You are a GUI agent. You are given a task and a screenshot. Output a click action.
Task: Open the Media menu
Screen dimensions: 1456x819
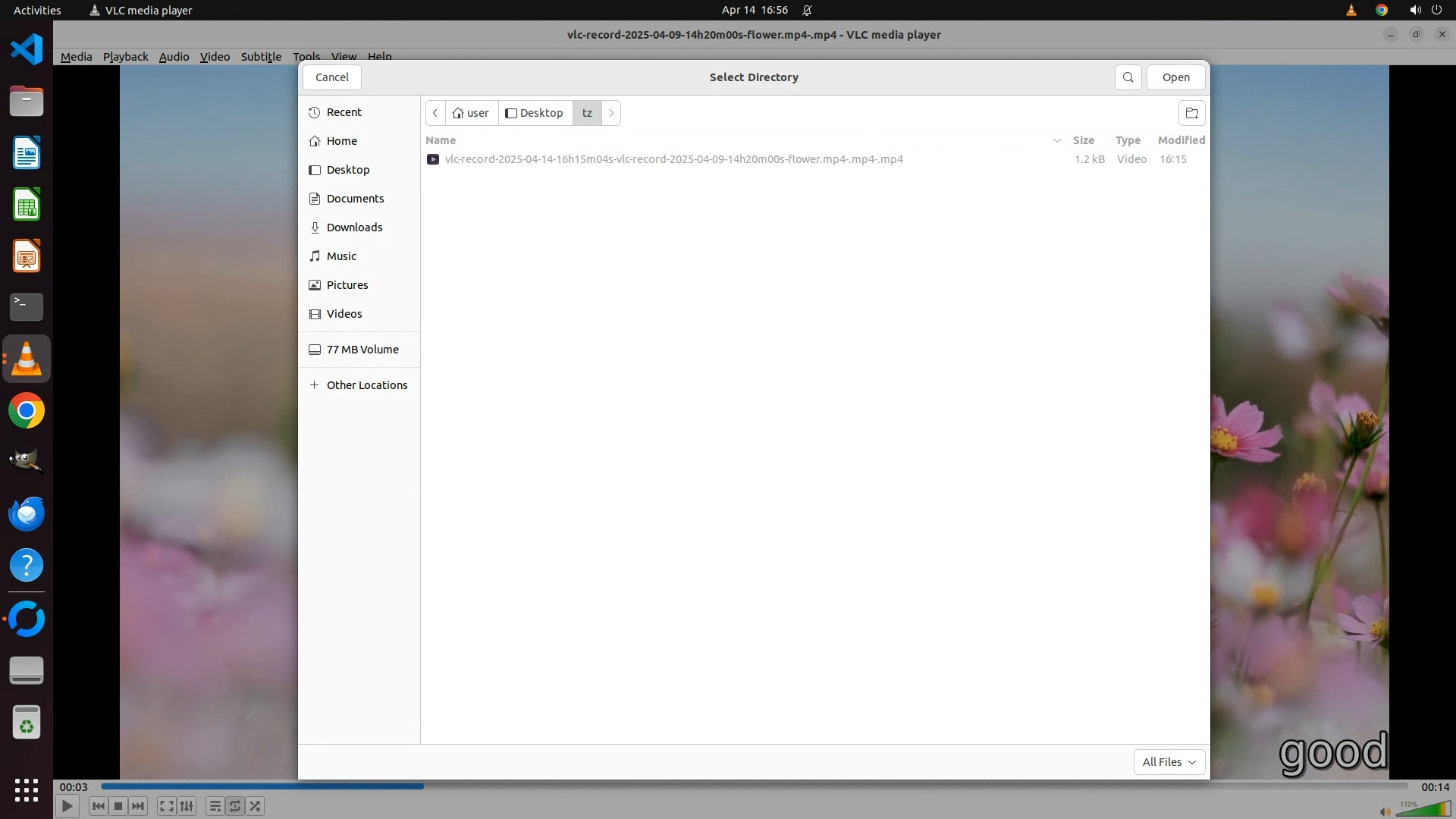76,56
